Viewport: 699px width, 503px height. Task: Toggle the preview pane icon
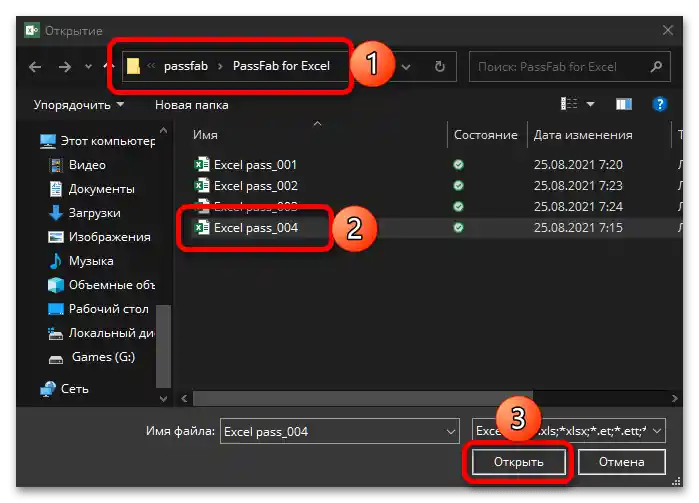tap(624, 104)
